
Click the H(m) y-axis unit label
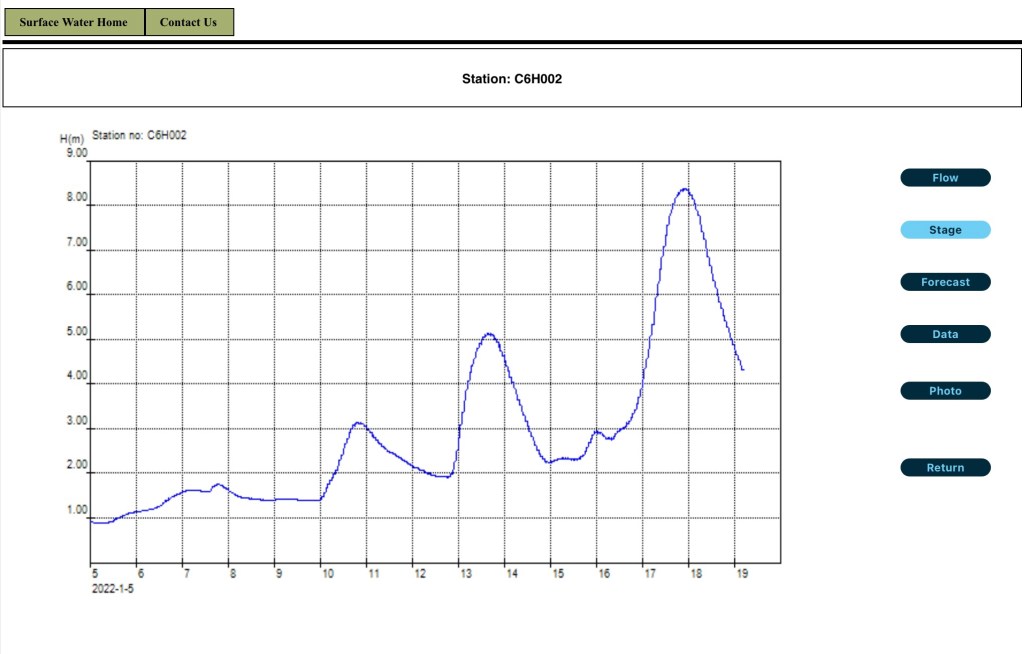[x=72, y=139]
